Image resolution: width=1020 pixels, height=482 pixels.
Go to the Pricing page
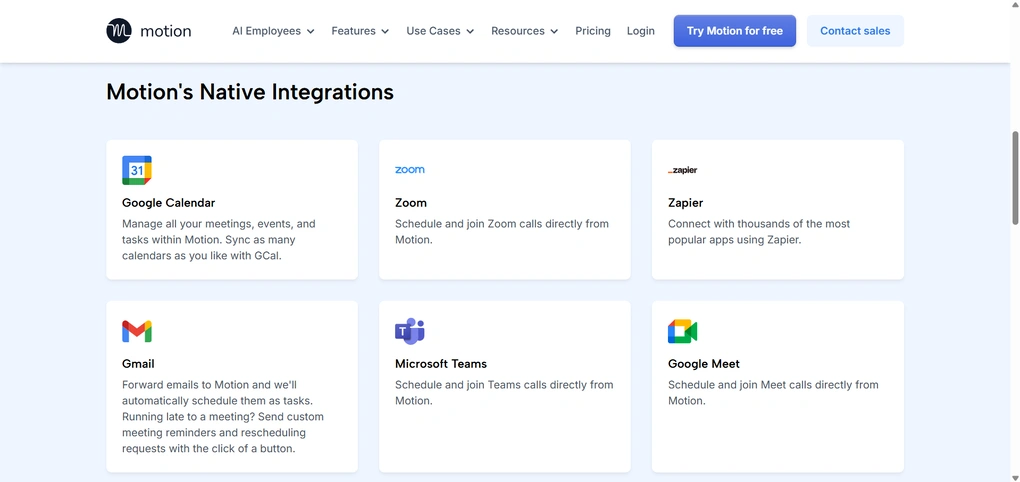click(x=593, y=31)
